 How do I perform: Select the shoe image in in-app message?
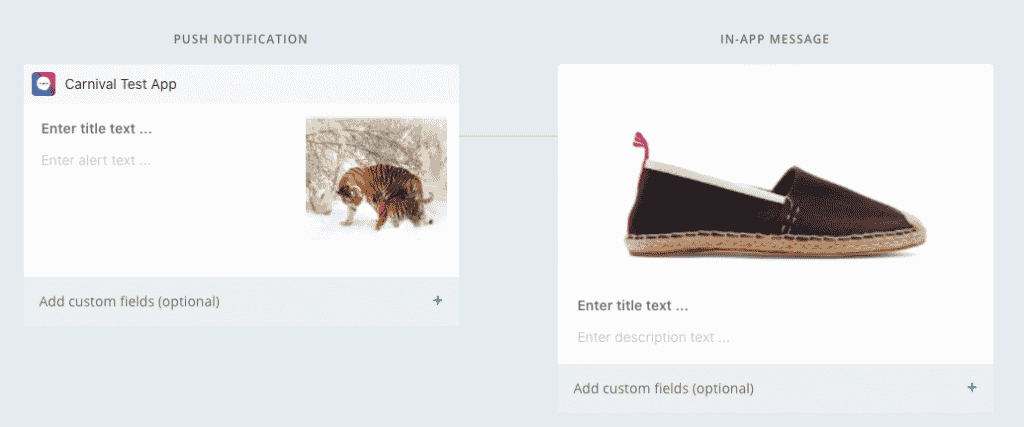pyautogui.click(x=775, y=200)
